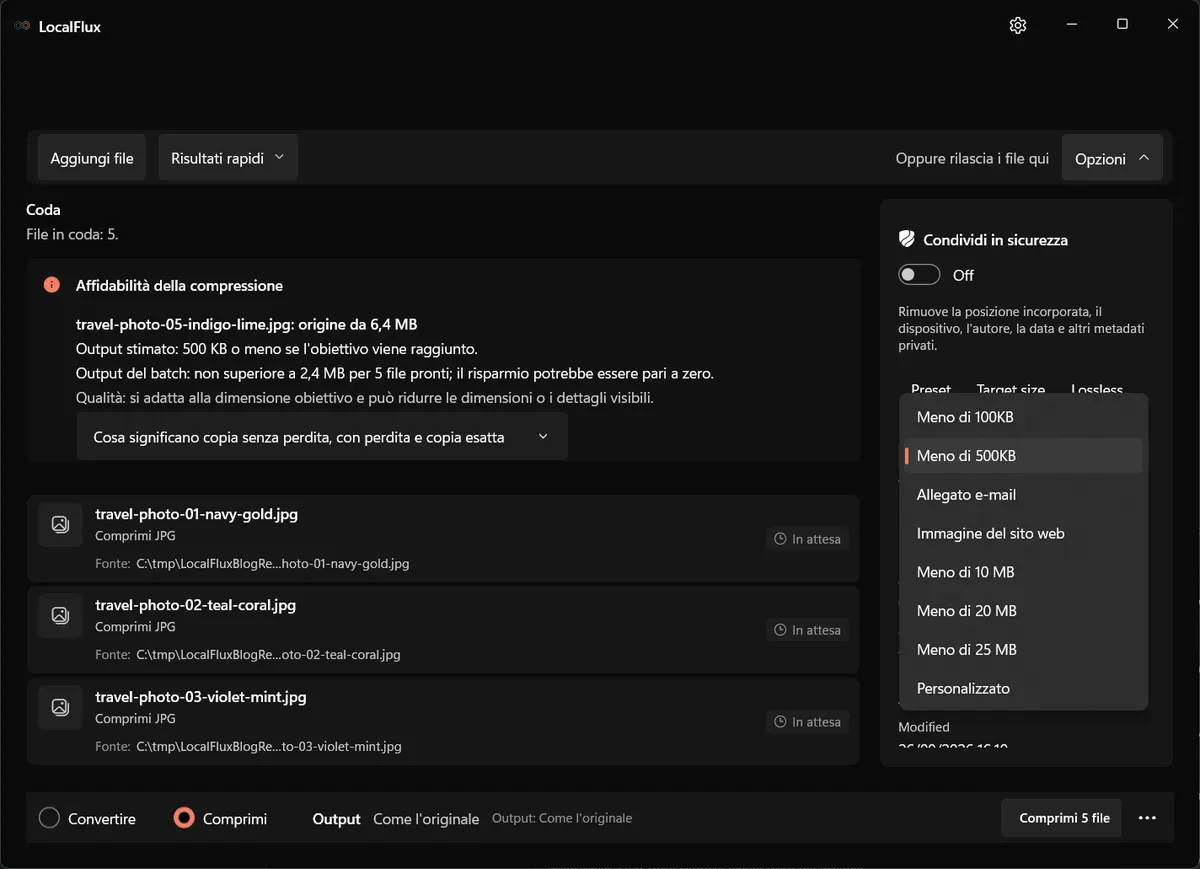Open the three-dots more options menu

[x=1147, y=818]
